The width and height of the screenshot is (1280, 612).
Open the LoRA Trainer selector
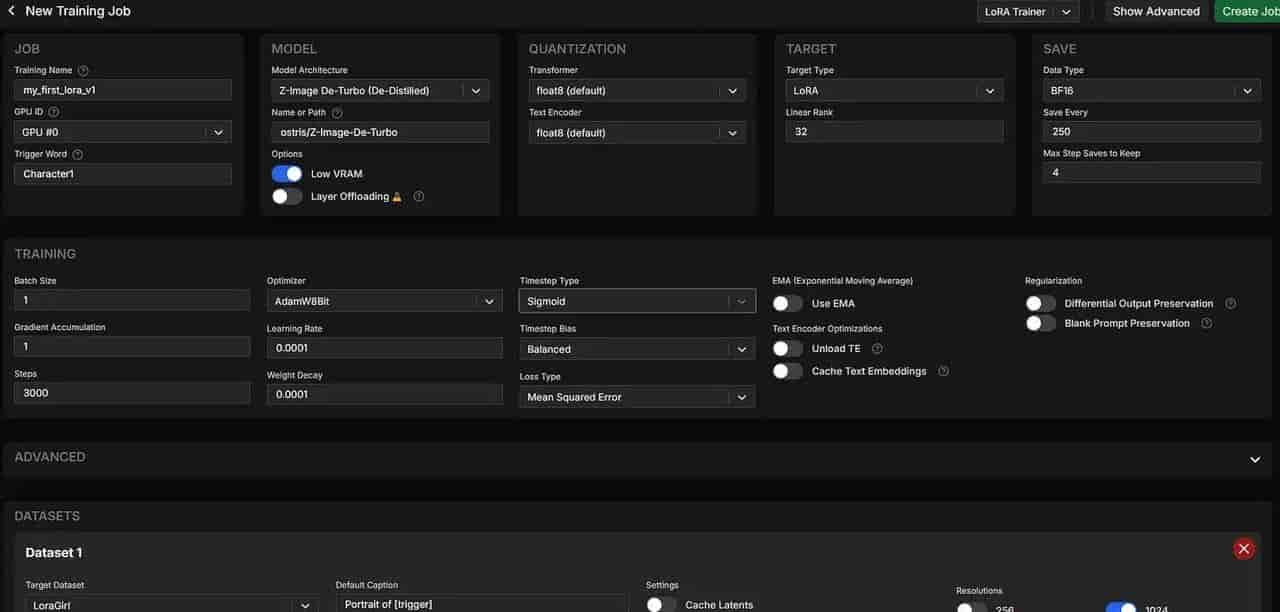1027,12
